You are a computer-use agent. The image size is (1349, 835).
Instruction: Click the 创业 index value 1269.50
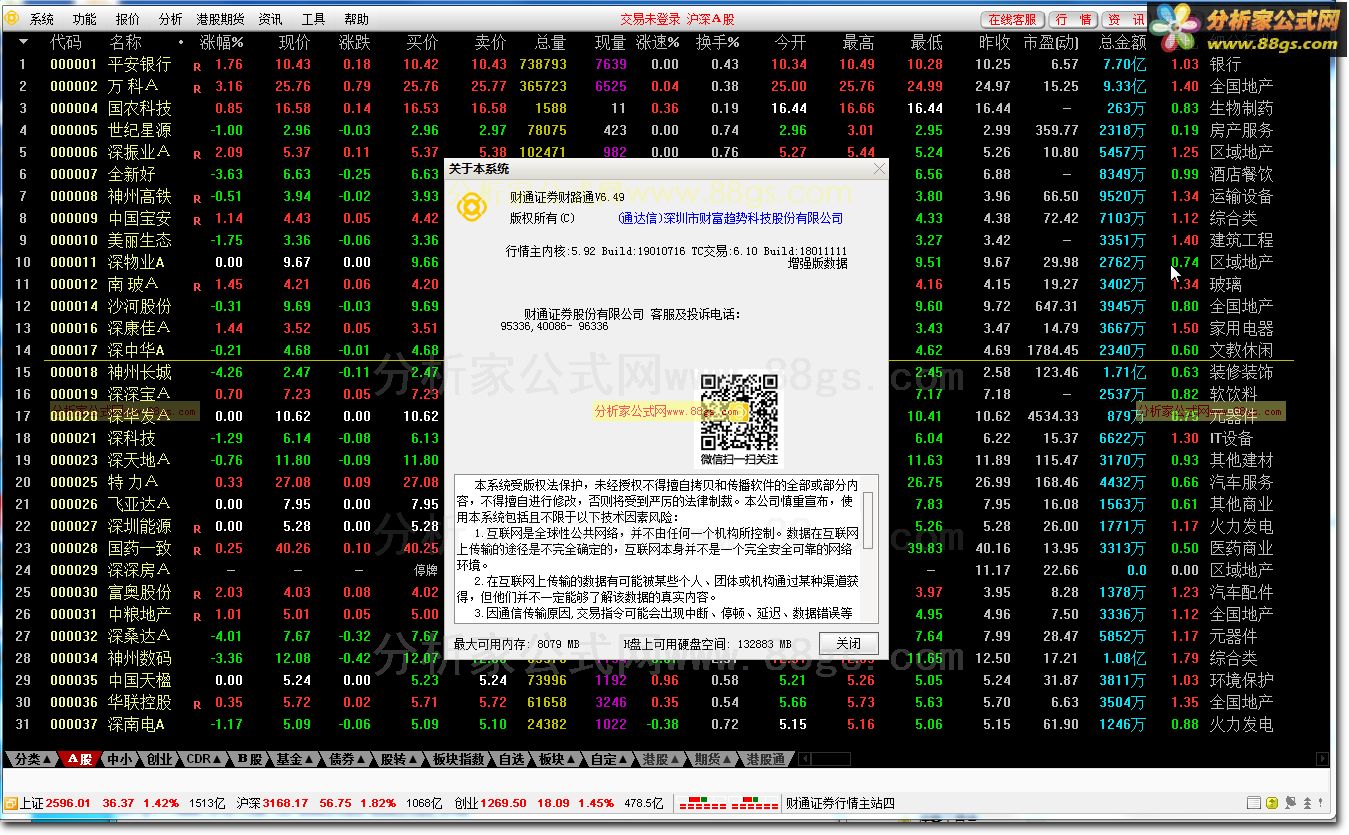pos(504,803)
